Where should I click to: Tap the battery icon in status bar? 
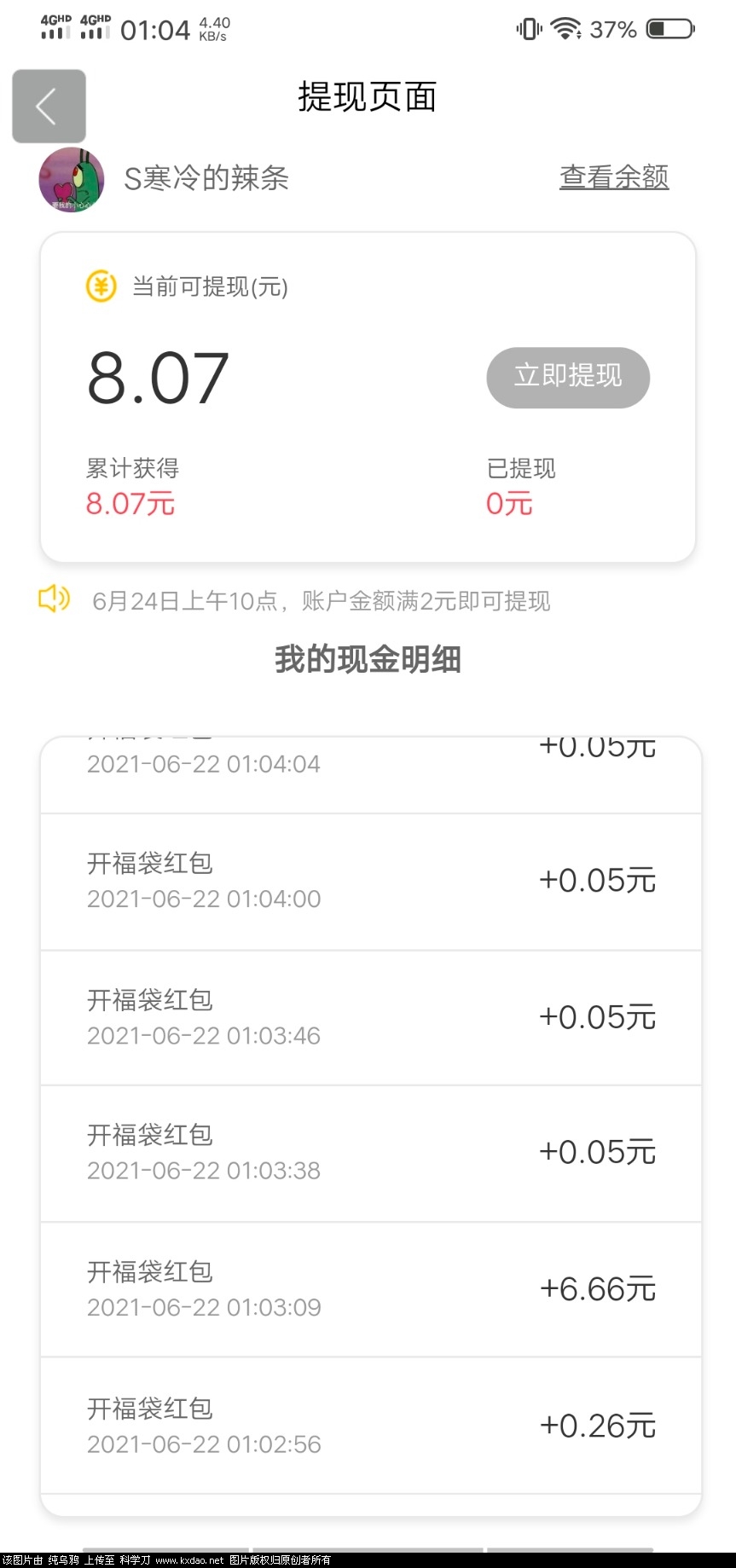[x=670, y=30]
